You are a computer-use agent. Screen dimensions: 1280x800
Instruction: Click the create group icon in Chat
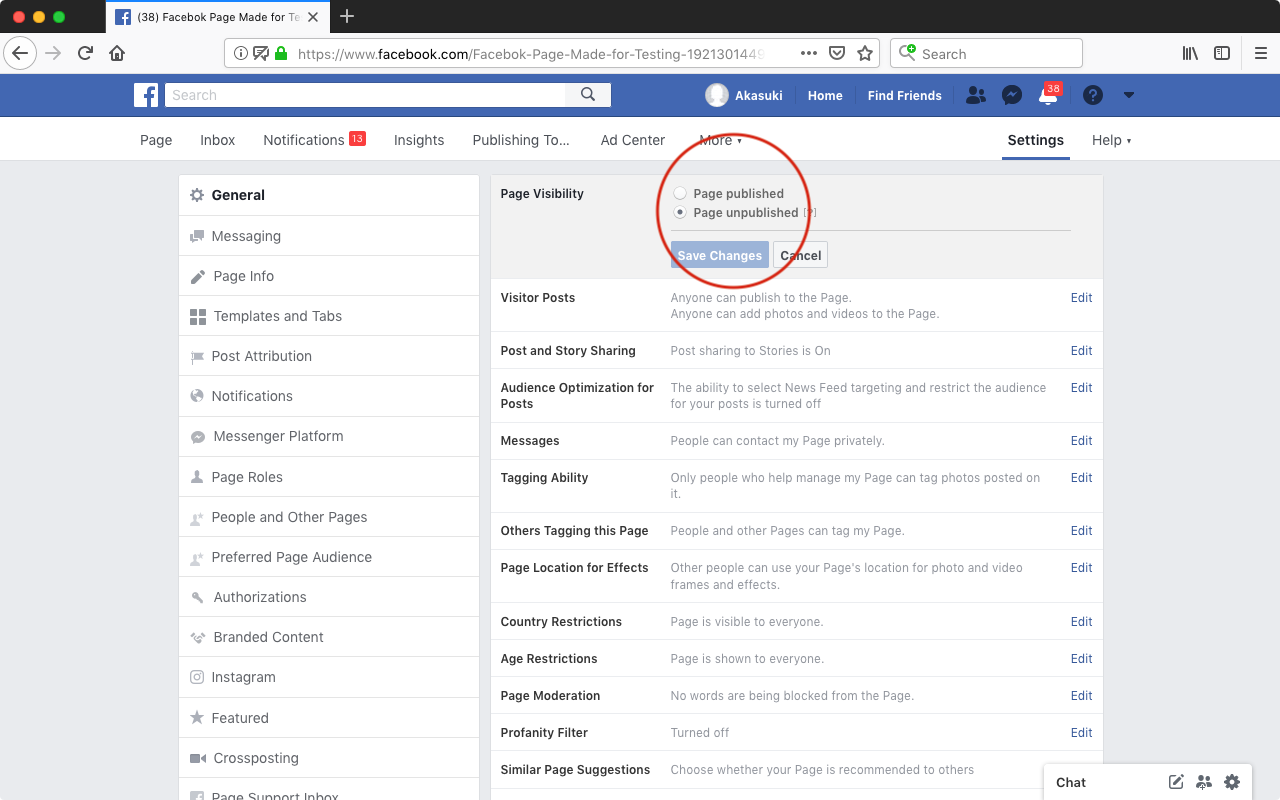(x=1204, y=782)
